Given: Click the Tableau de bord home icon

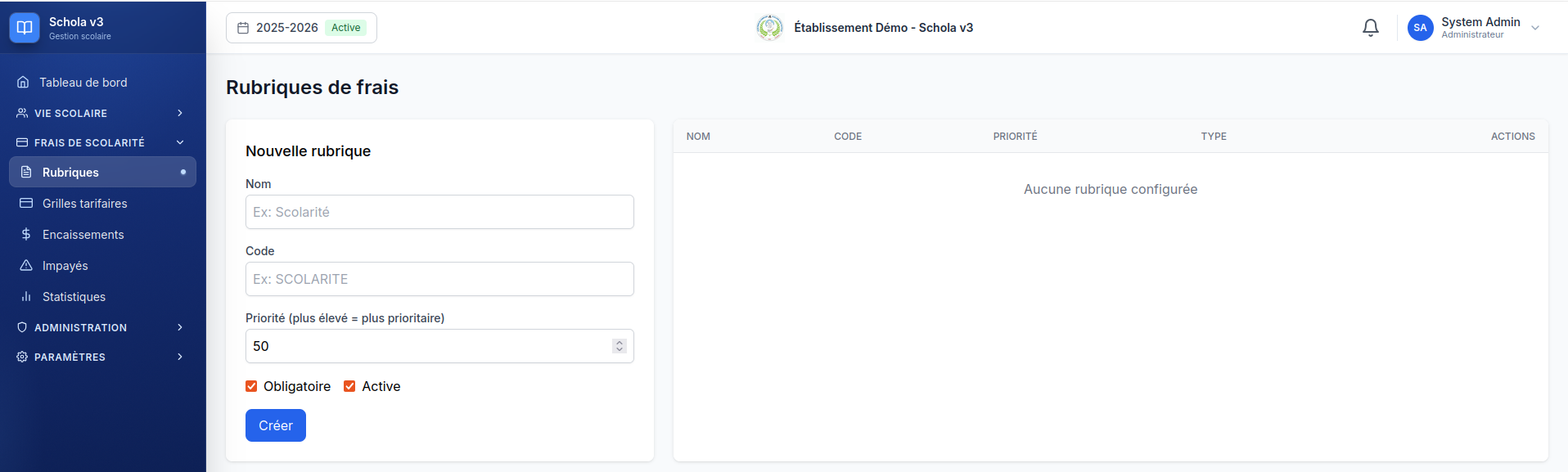Looking at the screenshot, I should 23,83.
